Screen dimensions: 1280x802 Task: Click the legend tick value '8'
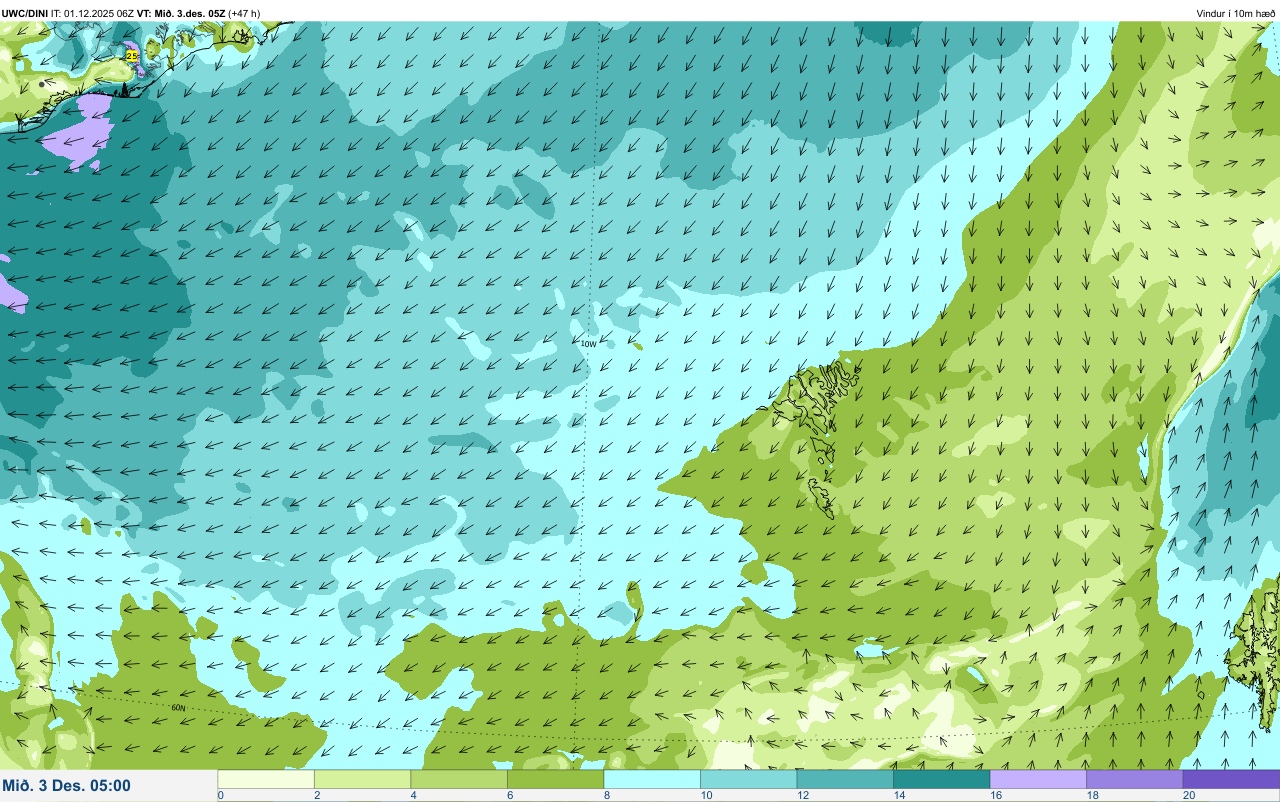[606, 795]
